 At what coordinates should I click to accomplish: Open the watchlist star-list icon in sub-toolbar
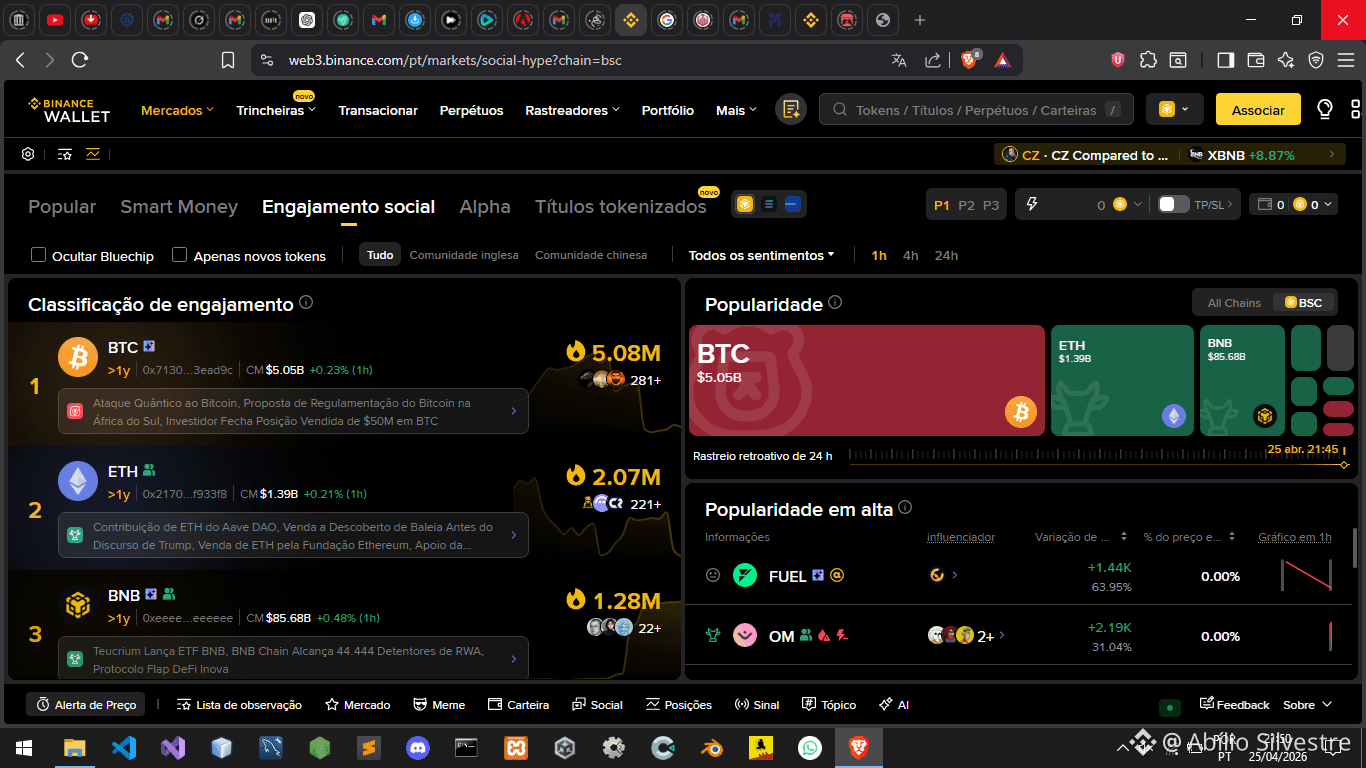pyautogui.click(x=65, y=154)
